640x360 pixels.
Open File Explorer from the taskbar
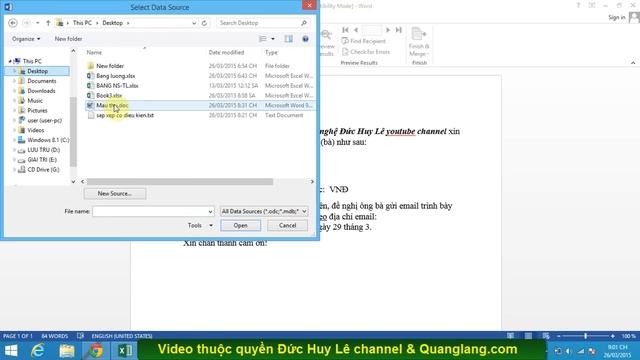click(67, 350)
